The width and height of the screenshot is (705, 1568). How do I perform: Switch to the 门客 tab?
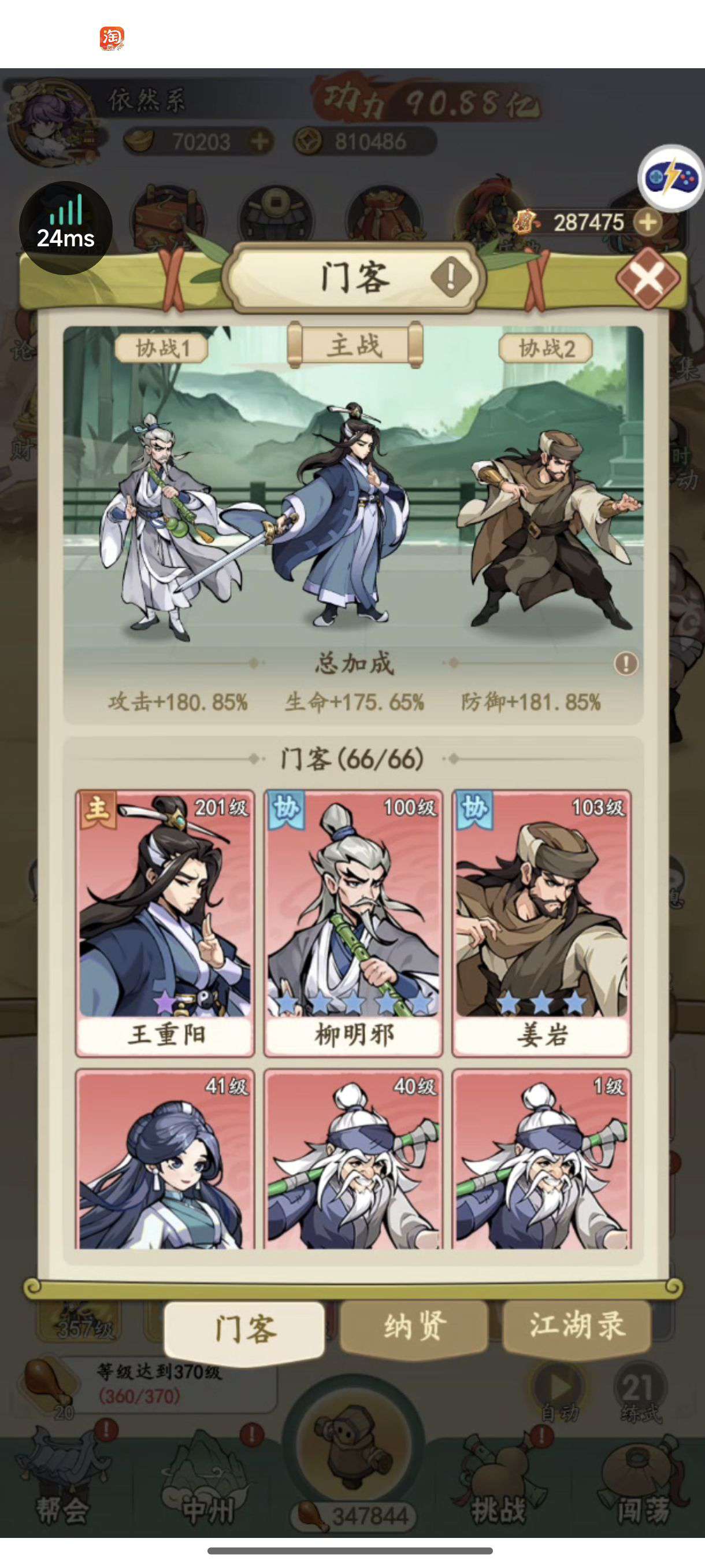tap(244, 1331)
